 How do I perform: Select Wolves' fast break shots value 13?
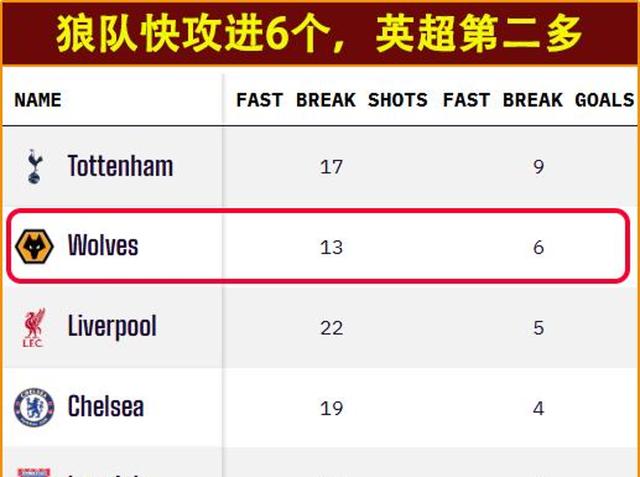(x=331, y=247)
